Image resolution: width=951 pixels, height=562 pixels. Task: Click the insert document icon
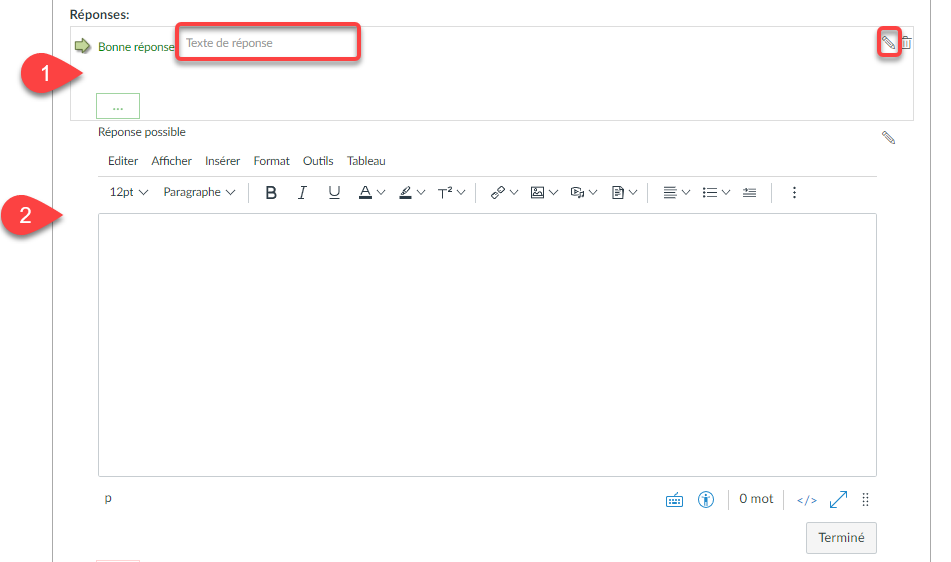[617, 192]
